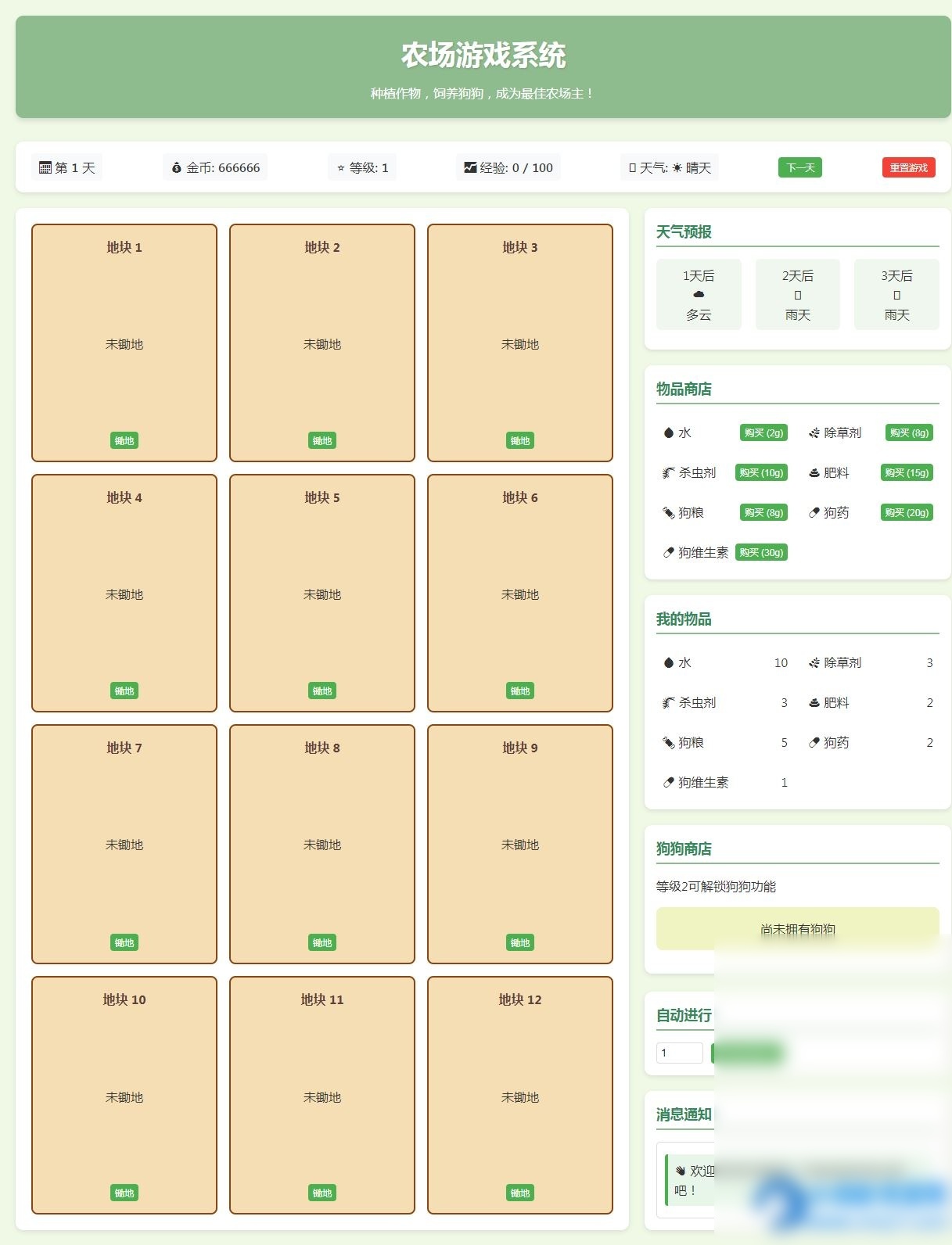Hoe 地块 12 with its 锄地 button
Image resolution: width=952 pixels, height=1245 pixels.
coord(520,1193)
